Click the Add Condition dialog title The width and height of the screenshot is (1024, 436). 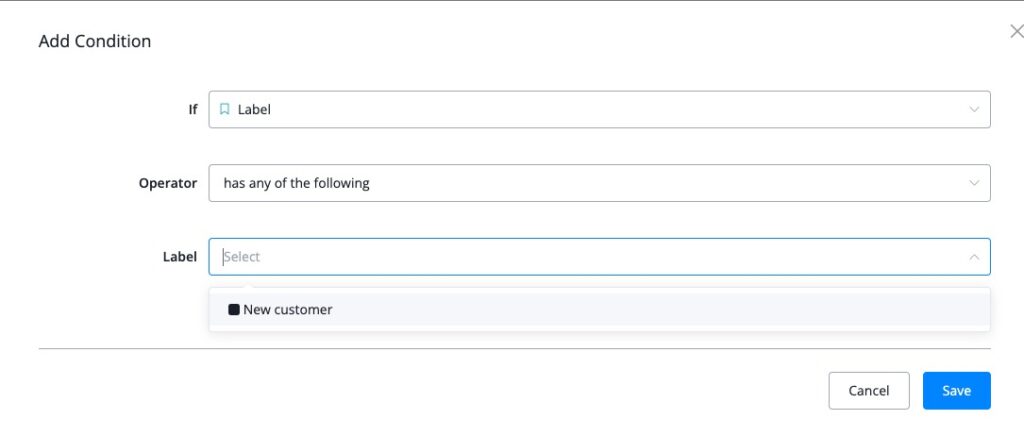click(95, 42)
